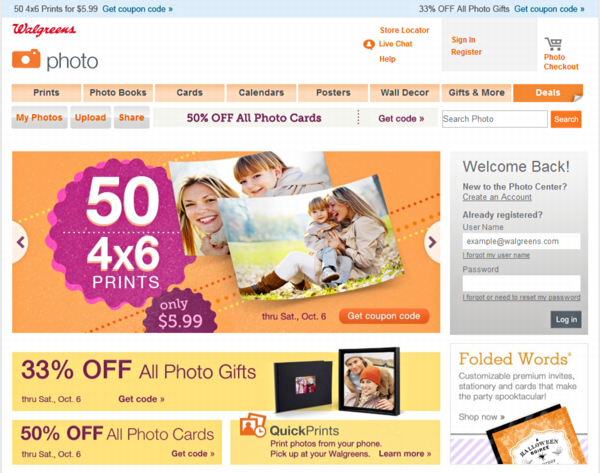The image size is (600, 473).
Task: Open the Create an Account link
Action: click(x=497, y=197)
